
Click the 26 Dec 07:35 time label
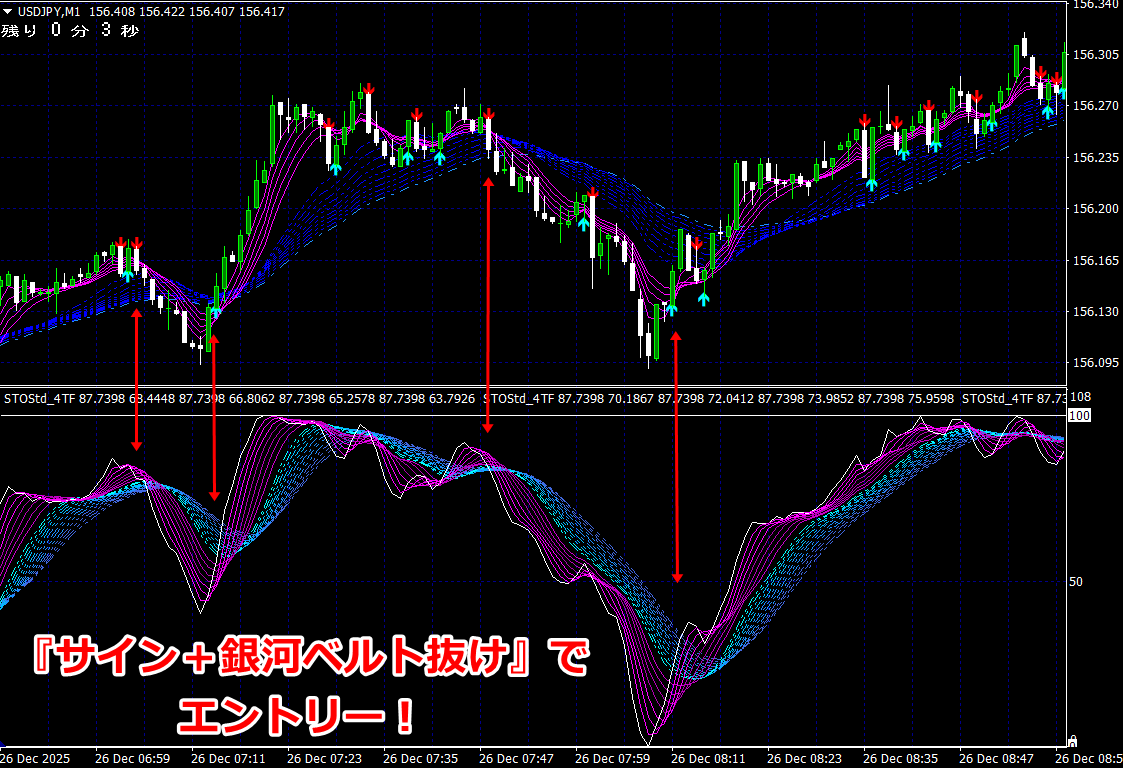(420, 758)
